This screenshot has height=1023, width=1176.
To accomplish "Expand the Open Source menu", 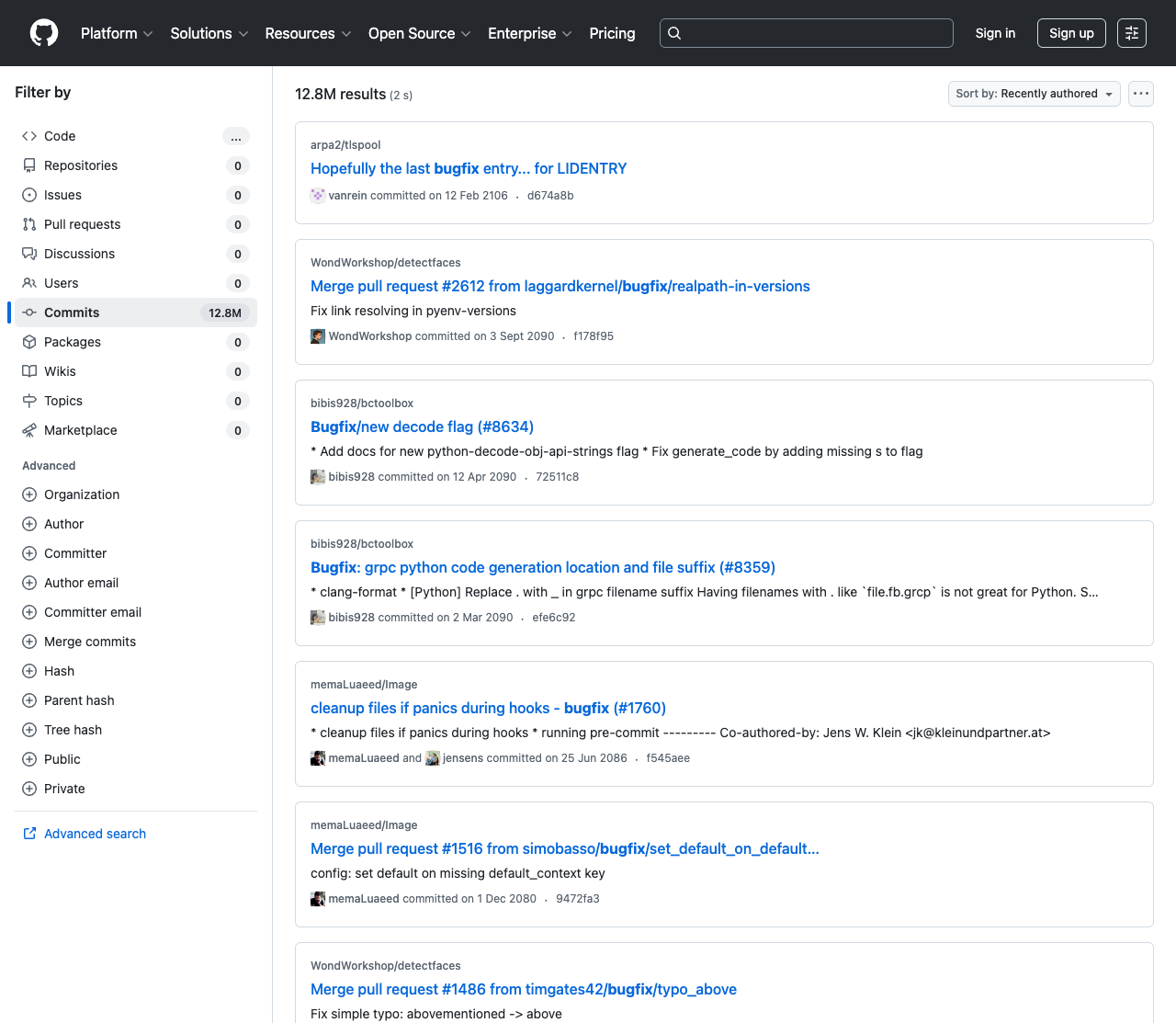I will (420, 33).
